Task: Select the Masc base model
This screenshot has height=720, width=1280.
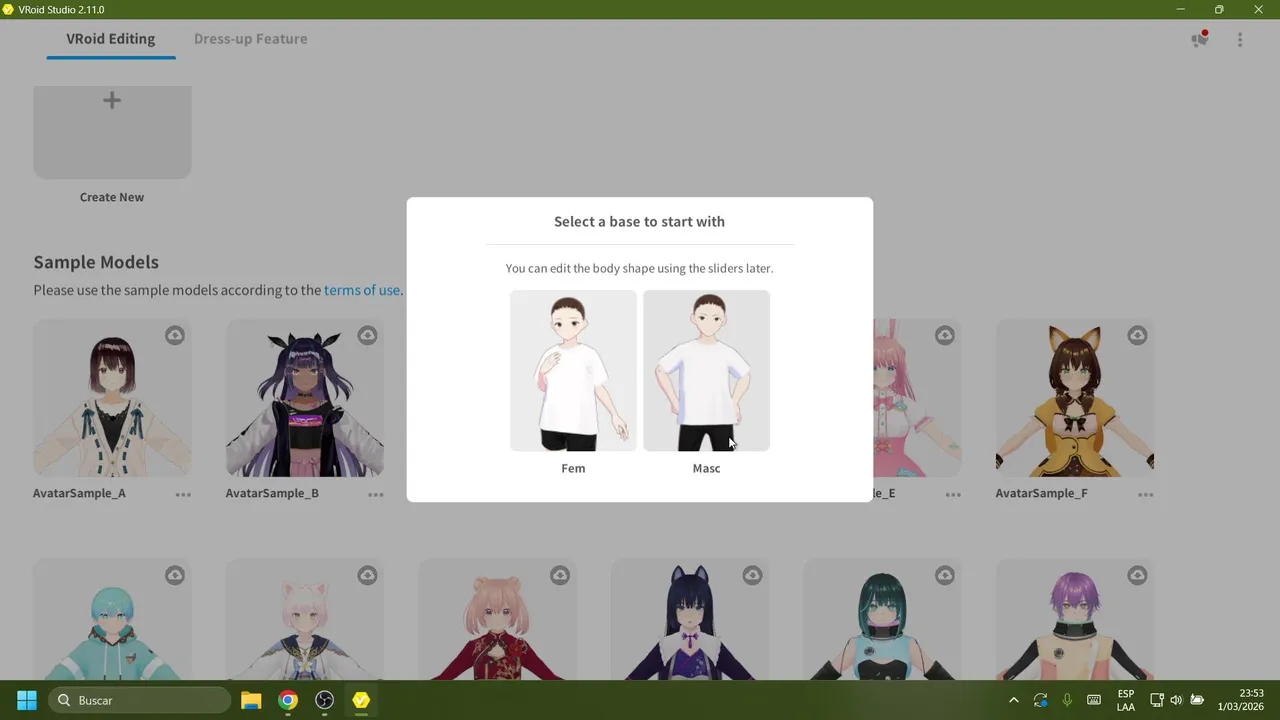Action: 706,370
